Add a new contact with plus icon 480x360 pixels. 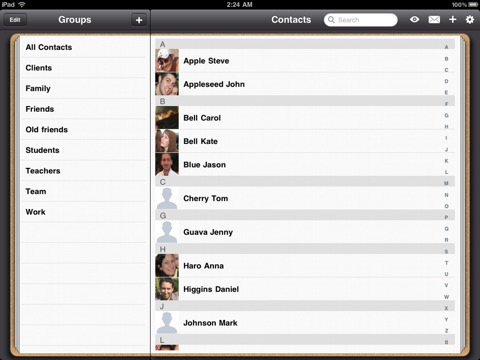pos(452,20)
